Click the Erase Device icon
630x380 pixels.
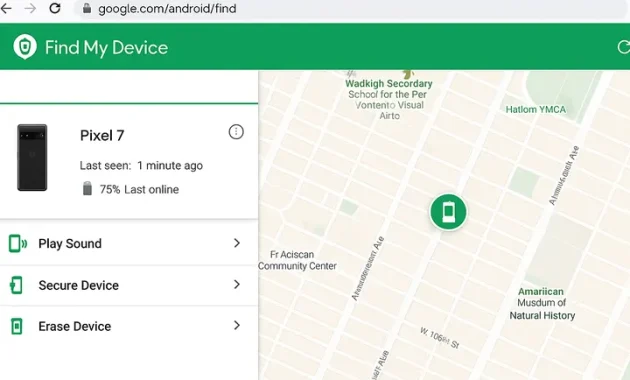pyautogui.click(x=16, y=326)
